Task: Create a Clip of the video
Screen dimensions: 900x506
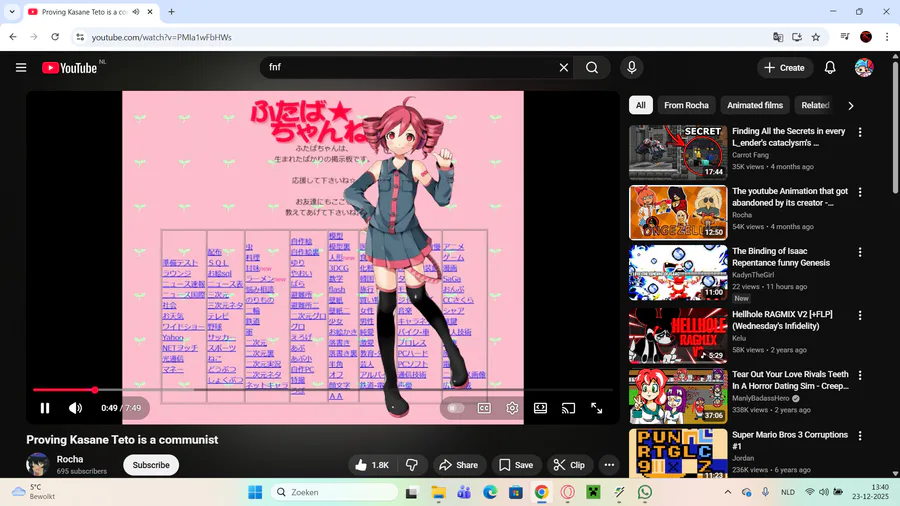Action: click(x=569, y=465)
